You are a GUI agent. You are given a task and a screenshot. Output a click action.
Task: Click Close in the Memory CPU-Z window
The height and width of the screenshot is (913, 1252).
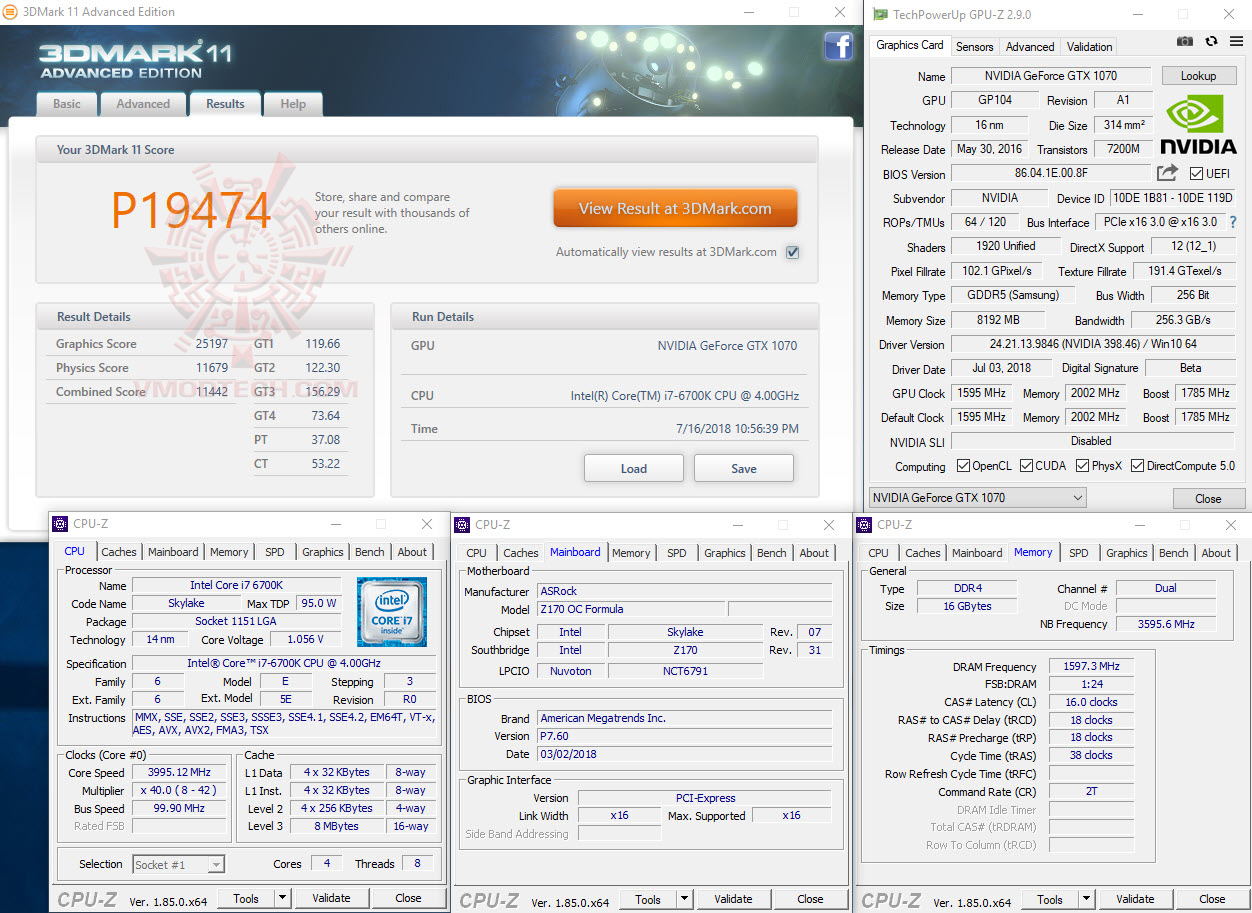1212,899
